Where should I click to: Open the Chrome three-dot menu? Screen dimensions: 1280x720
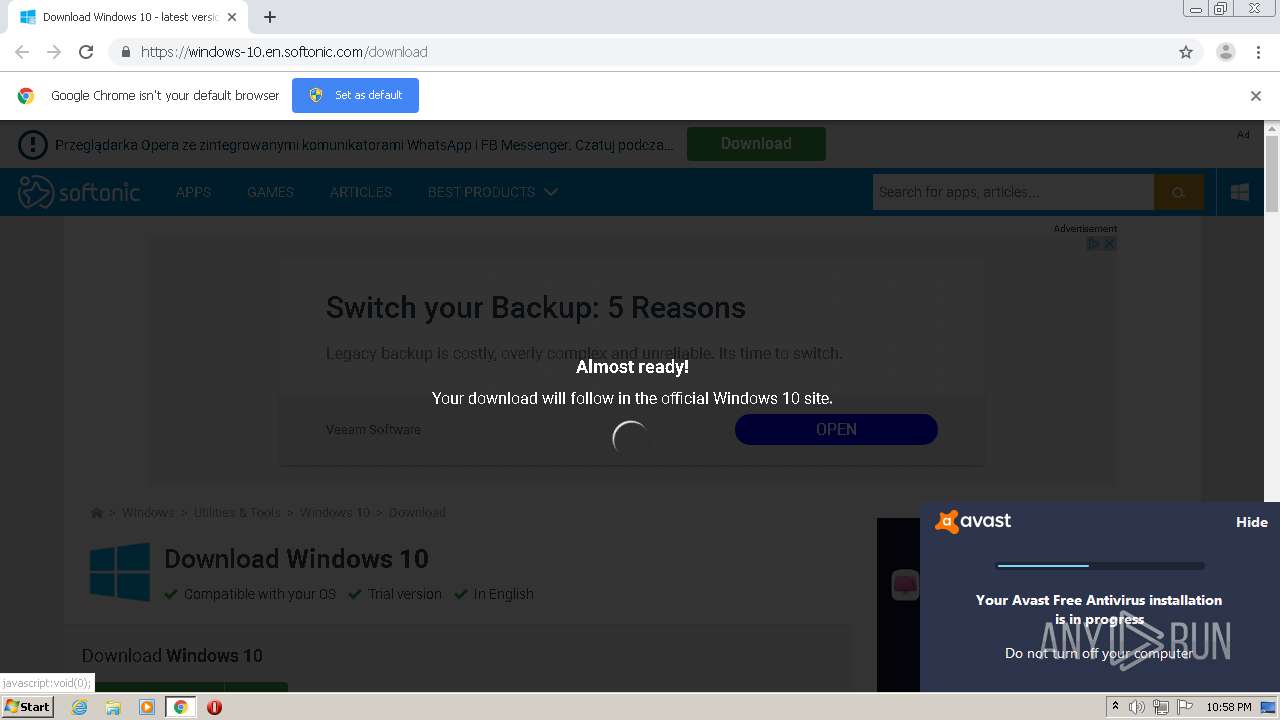pos(1258,52)
